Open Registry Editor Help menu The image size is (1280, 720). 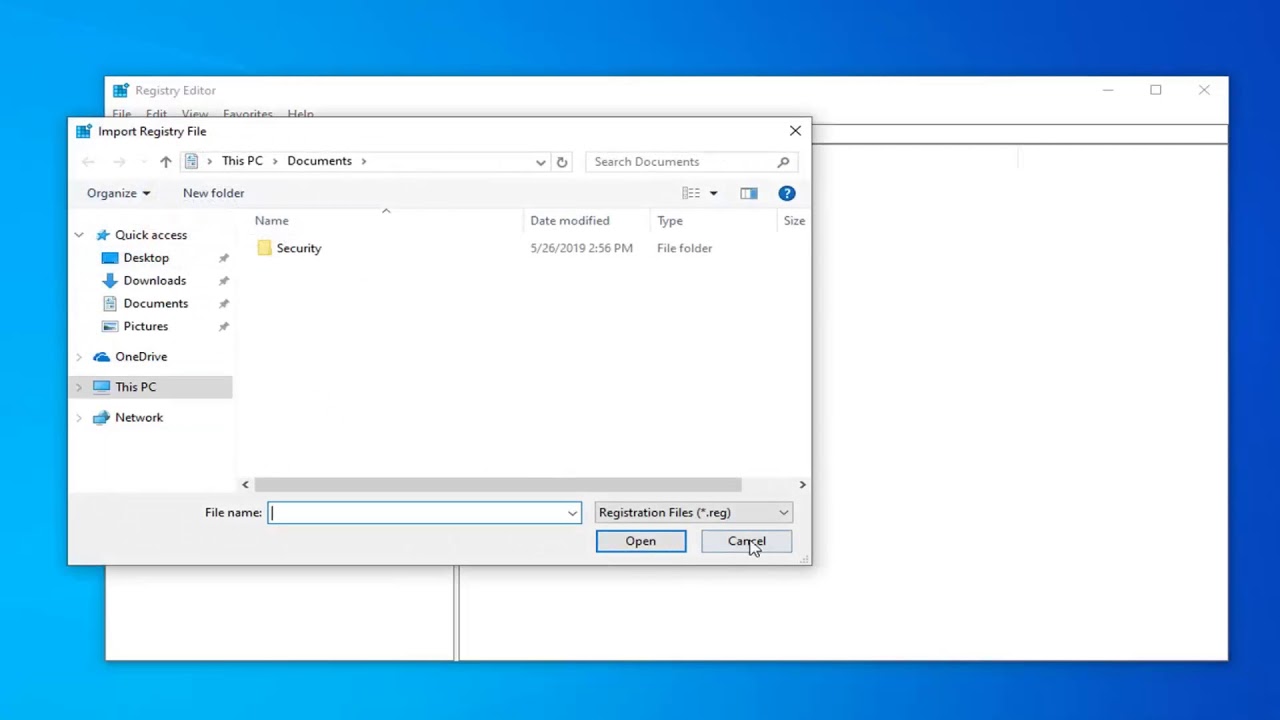click(x=301, y=113)
